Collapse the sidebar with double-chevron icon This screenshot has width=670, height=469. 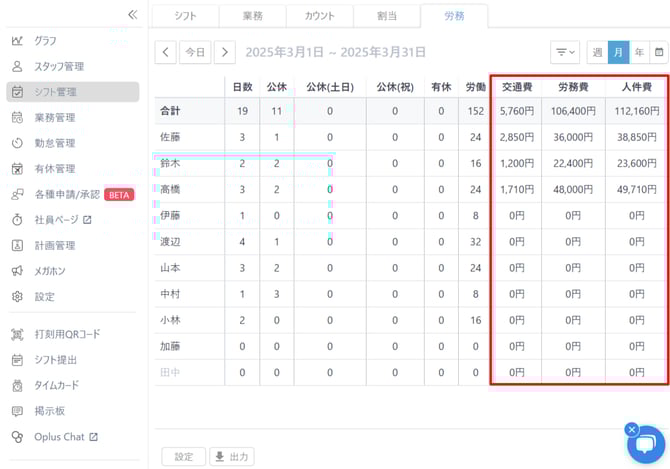pyautogui.click(x=132, y=14)
